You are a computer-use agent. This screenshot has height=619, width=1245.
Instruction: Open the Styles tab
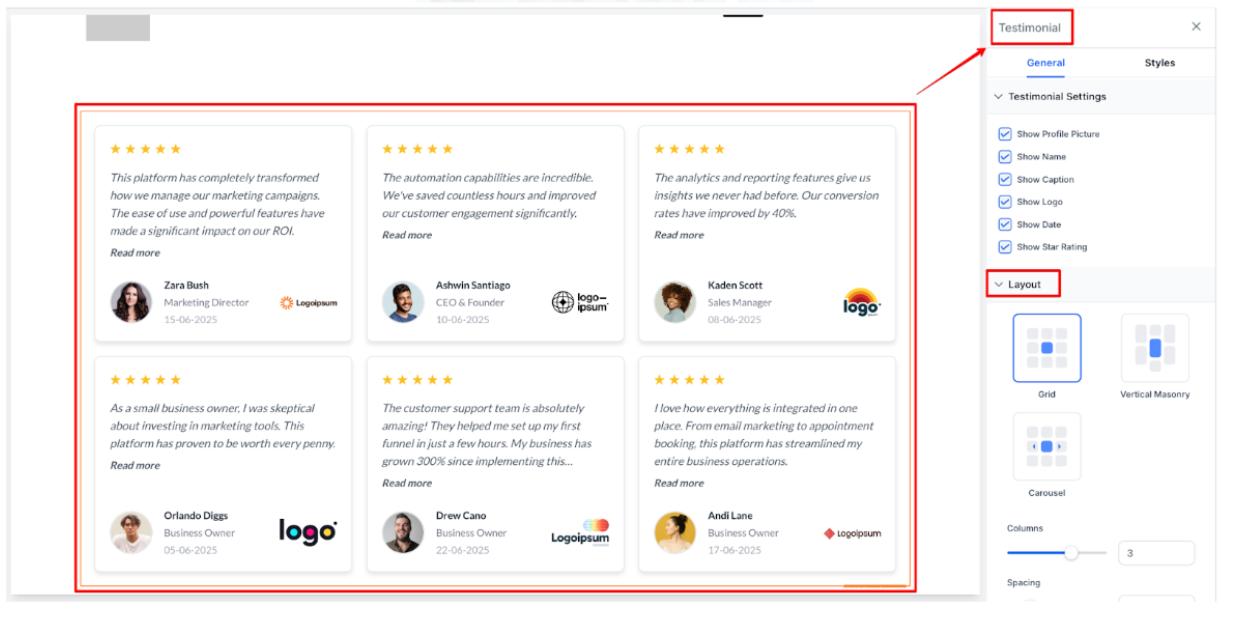click(x=1160, y=63)
